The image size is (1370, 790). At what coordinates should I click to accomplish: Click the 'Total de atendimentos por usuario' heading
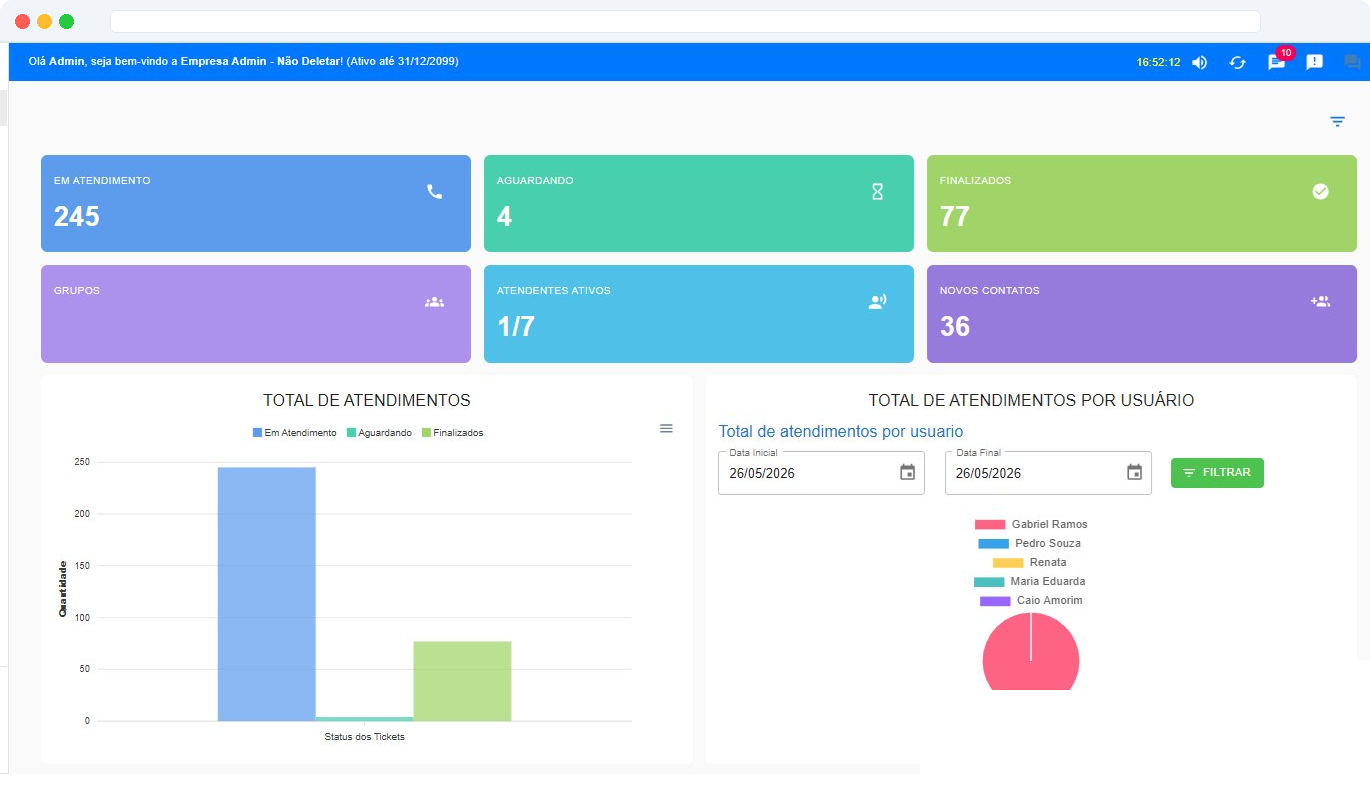(841, 431)
